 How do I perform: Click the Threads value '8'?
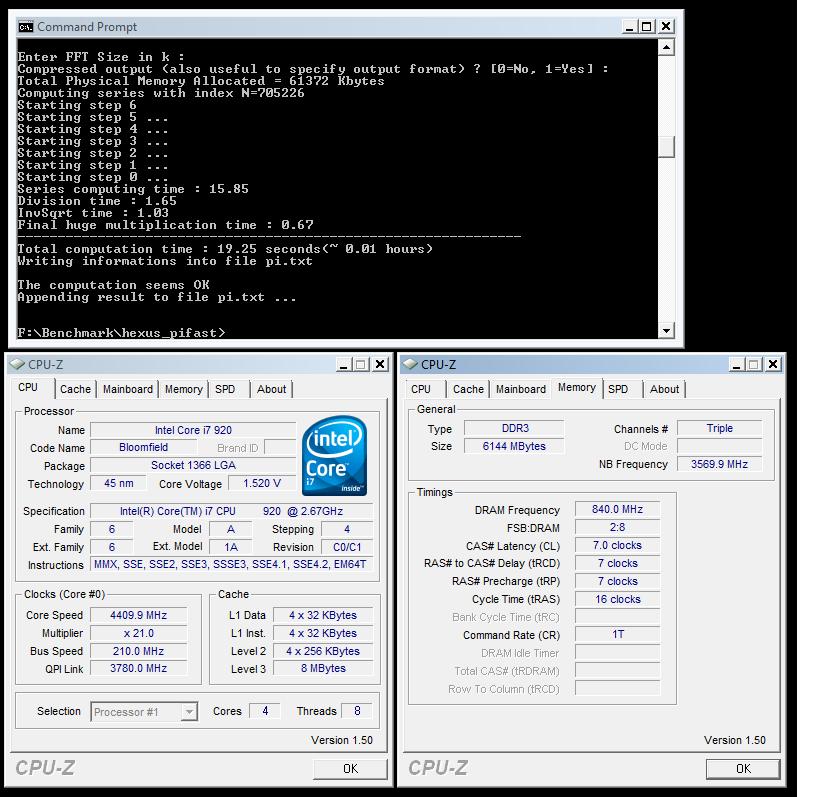(x=357, y=711)
